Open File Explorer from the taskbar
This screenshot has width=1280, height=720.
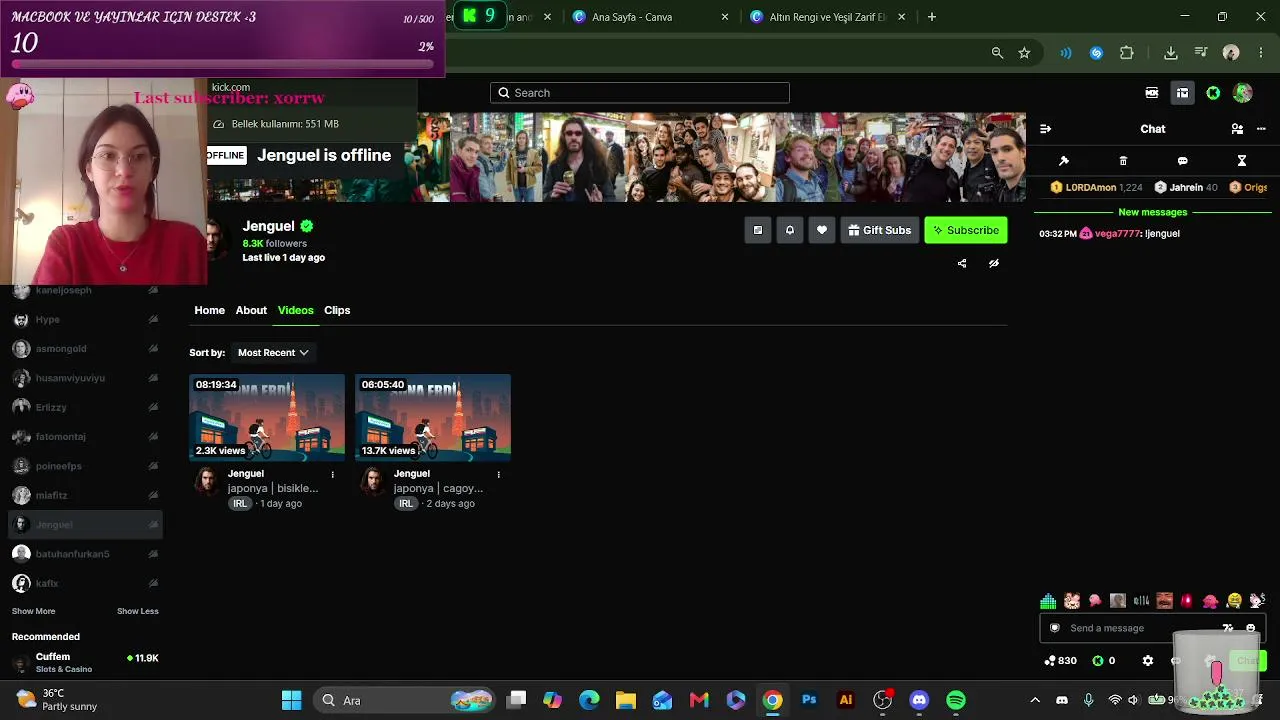coord(625,700)
